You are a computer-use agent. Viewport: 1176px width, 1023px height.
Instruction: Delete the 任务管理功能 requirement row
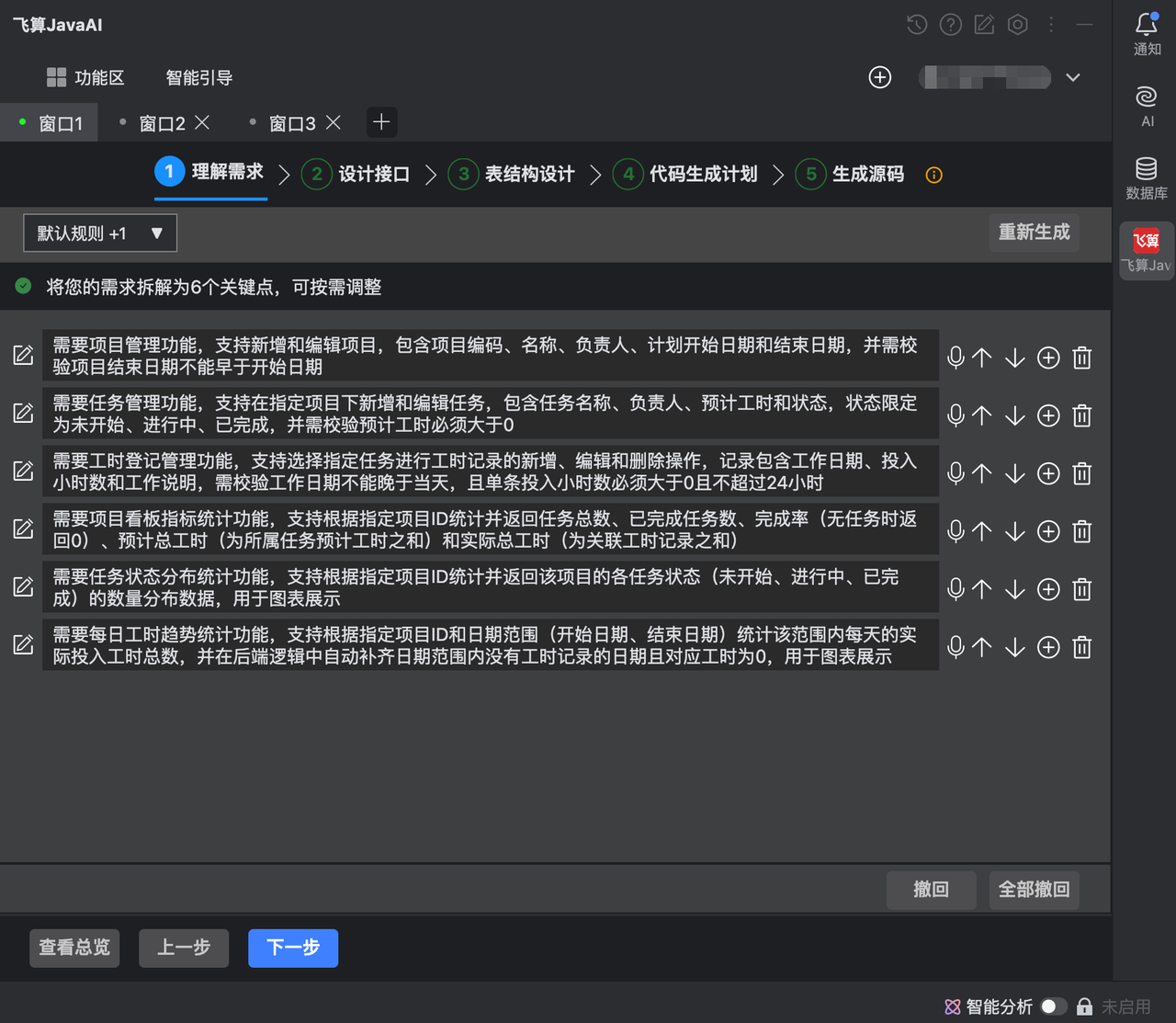tap(1082, 415)
